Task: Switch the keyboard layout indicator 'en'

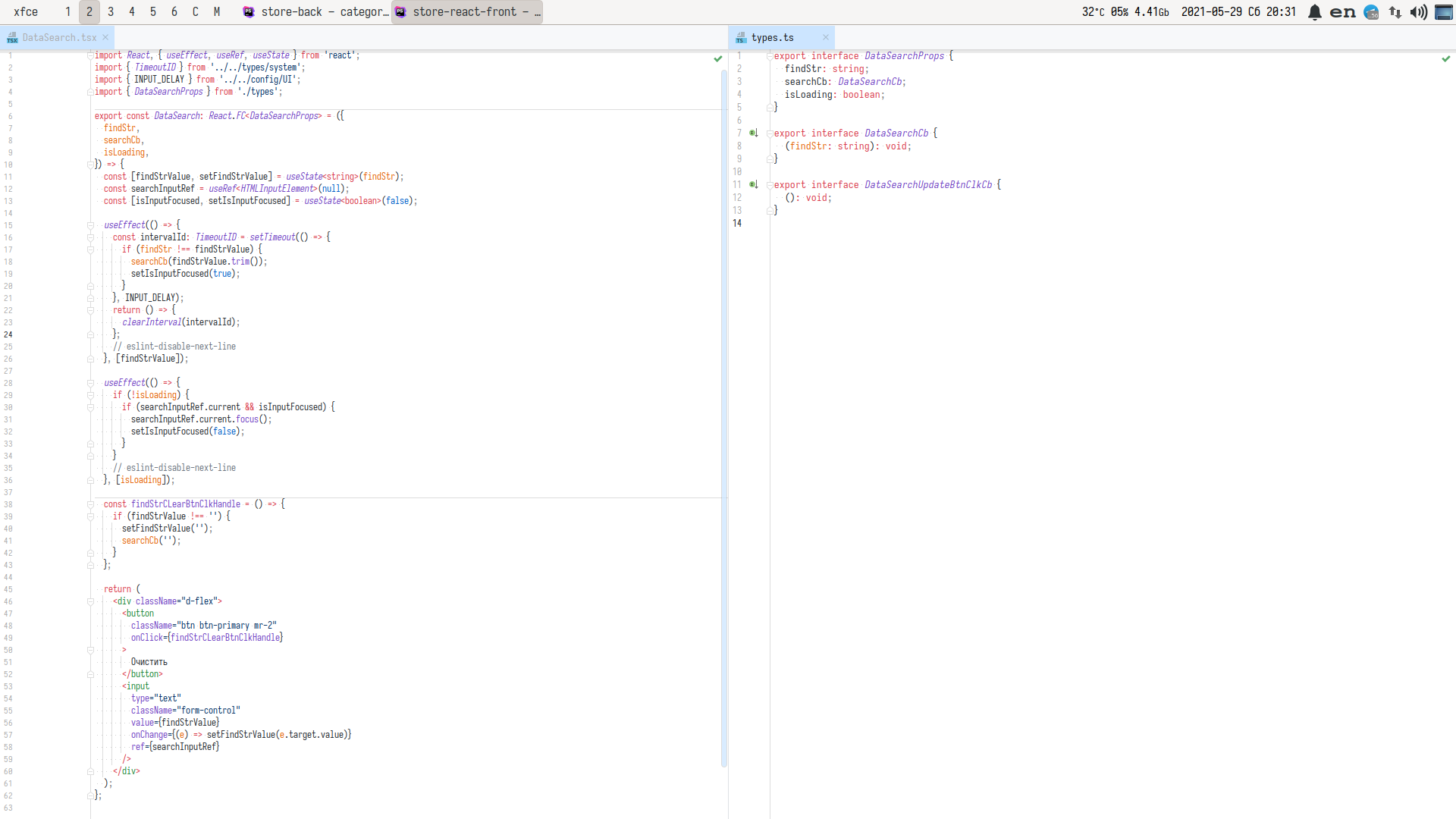Action: coord(1342,12)
